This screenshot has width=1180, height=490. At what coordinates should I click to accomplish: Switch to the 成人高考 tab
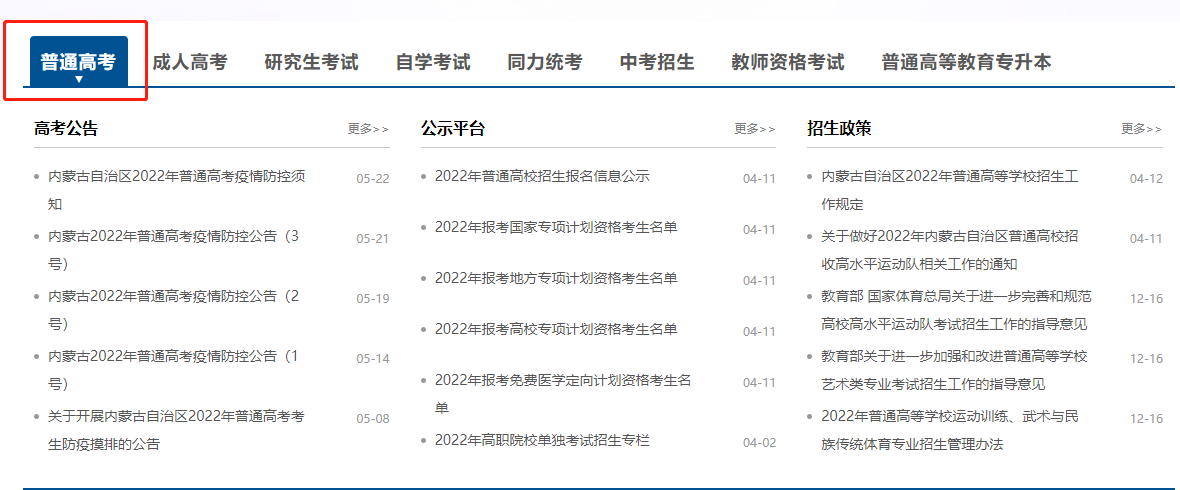pos(190,62)
